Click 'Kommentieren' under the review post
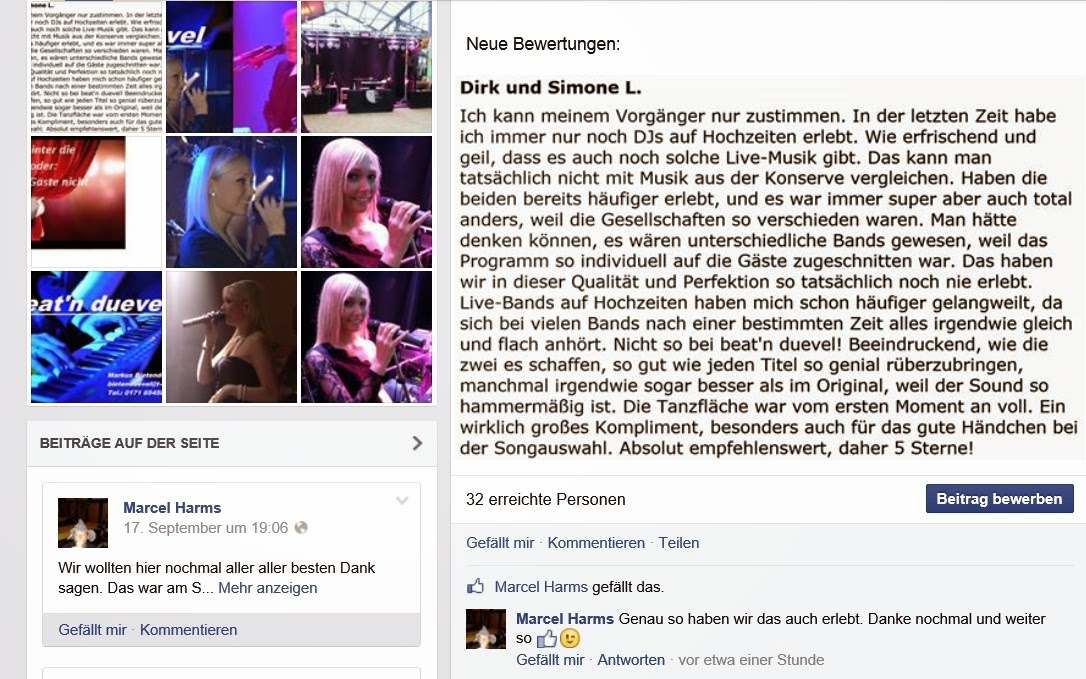This screenshot has width=1086, height=679. (596, 543)
